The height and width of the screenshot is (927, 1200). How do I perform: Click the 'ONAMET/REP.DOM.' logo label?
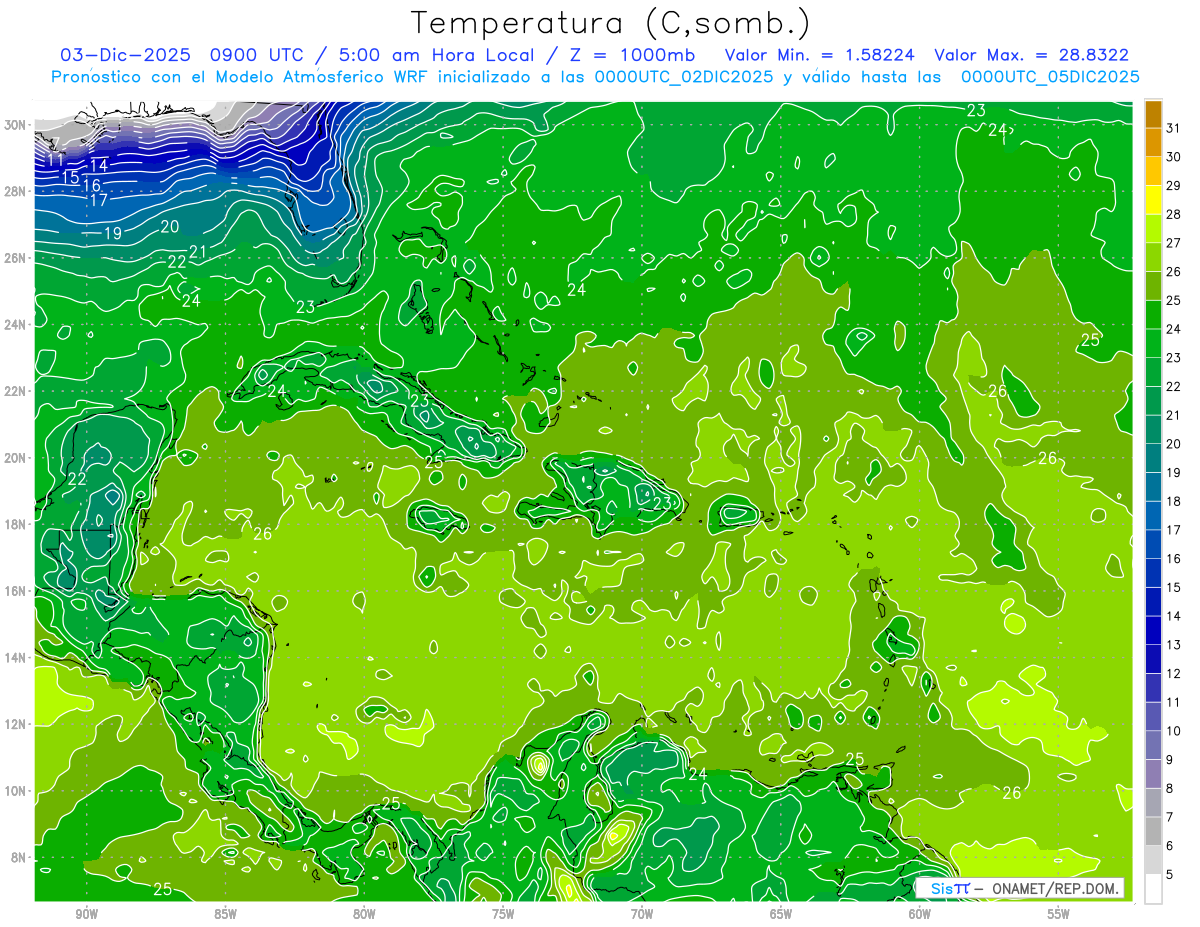tap(1056, 888)
